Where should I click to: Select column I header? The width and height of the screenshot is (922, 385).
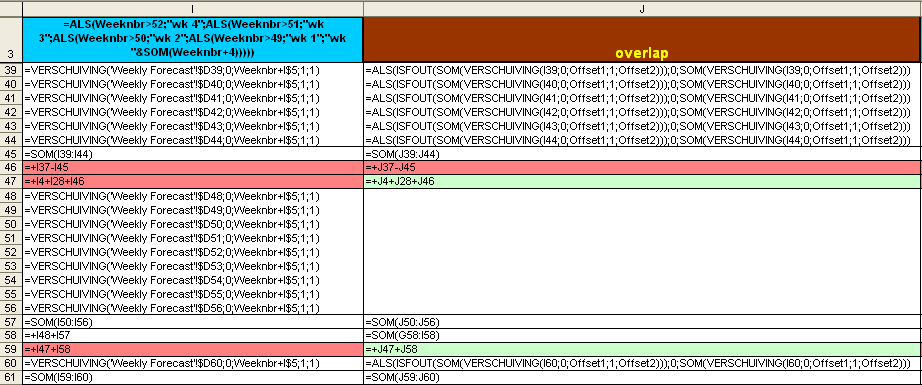193,9
